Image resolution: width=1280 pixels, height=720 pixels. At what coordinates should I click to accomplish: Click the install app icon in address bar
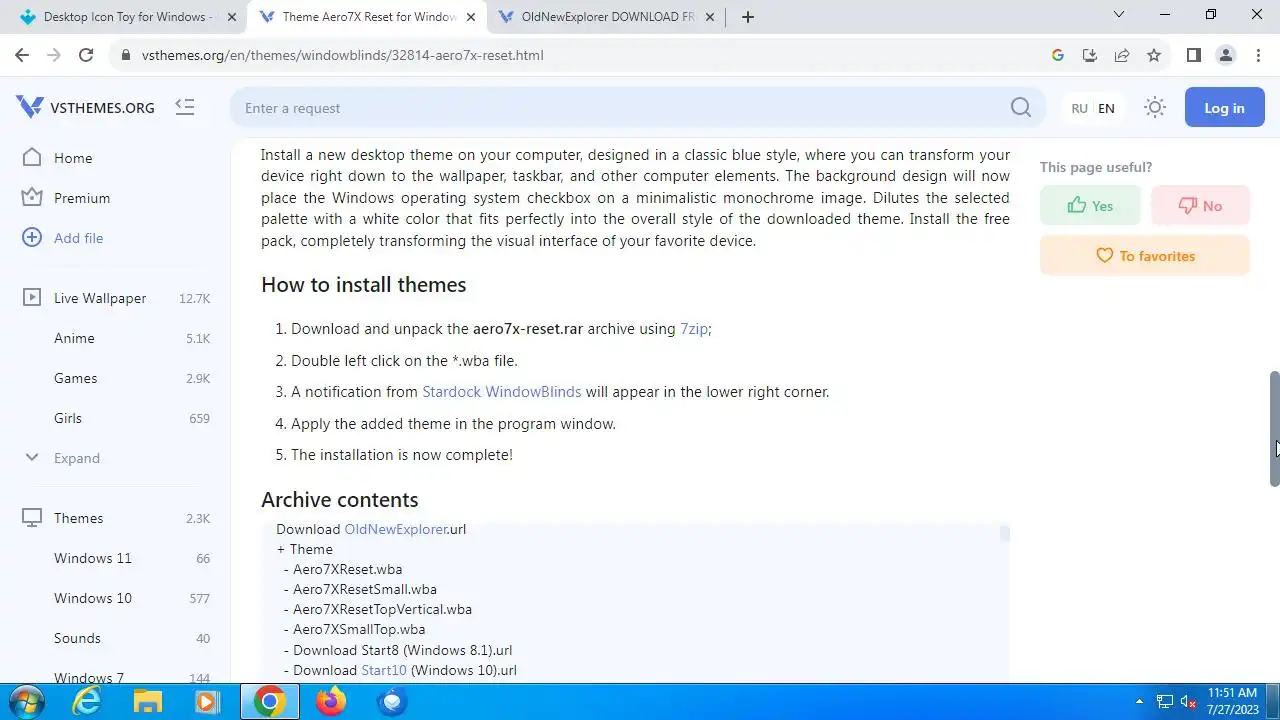coord(1090,55)
